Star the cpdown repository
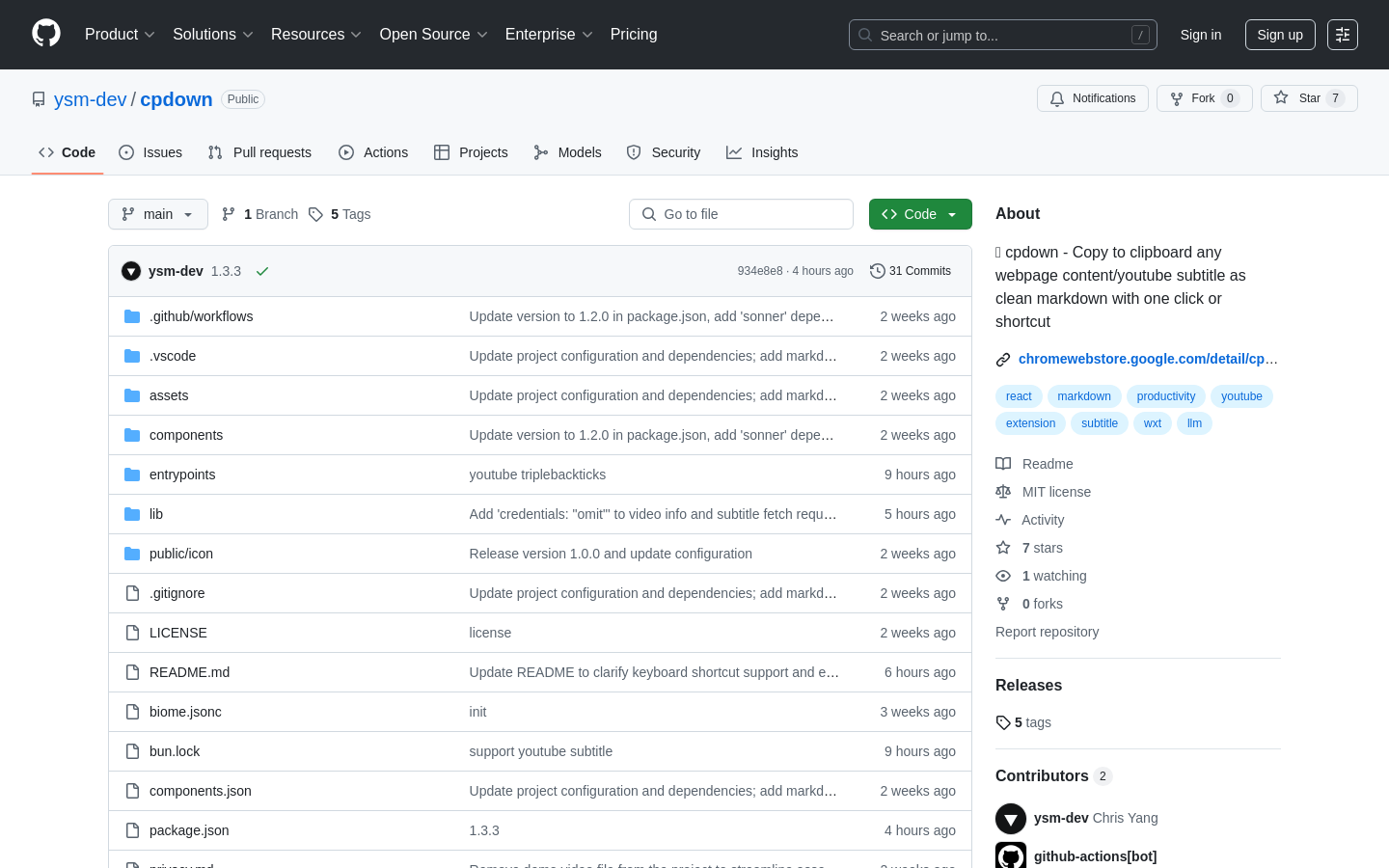The width and height of the screenshot is (1389, 868). [x=1309, y=98]
